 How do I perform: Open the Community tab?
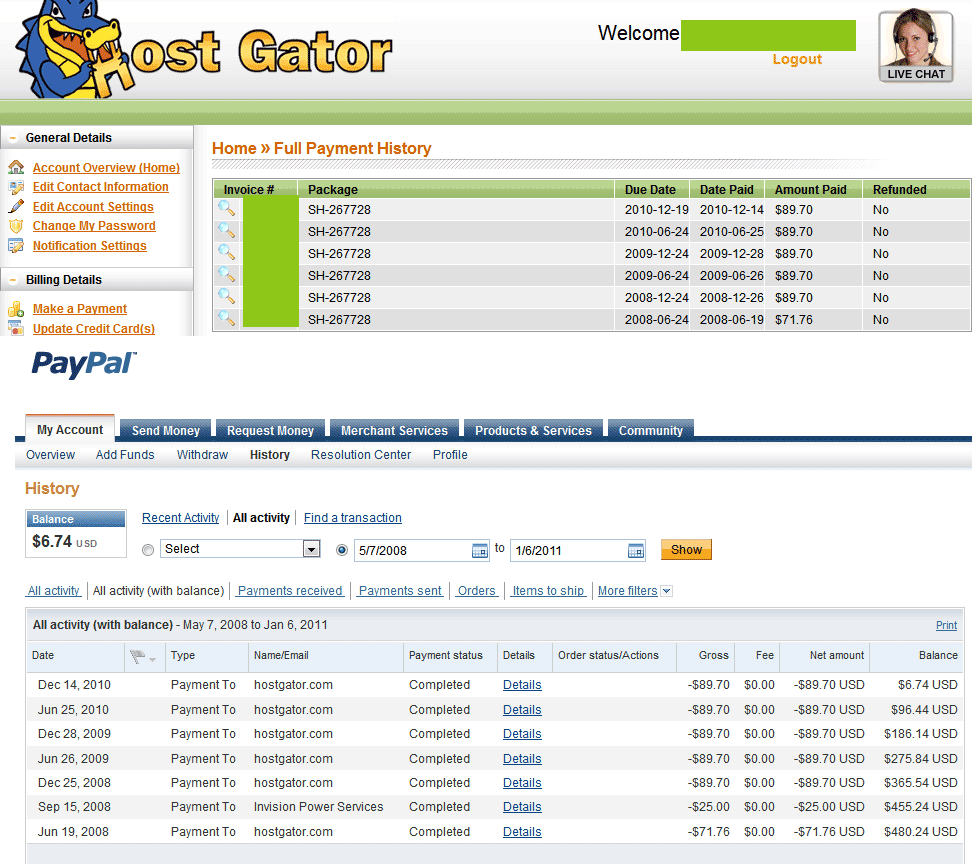pyautogui.click(x=650, y=430)
